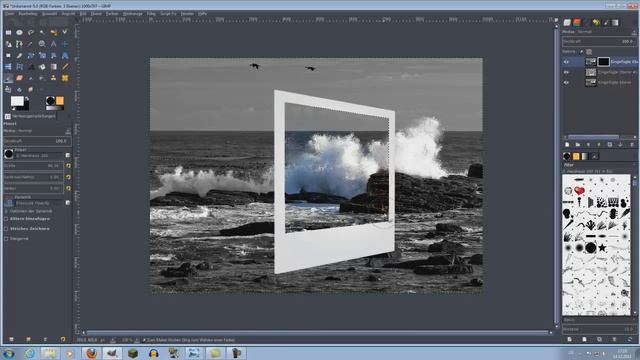This screenshot has height=360, width=640.
Task: Select the Zoom magnifier tool
Action: [42, 44]
